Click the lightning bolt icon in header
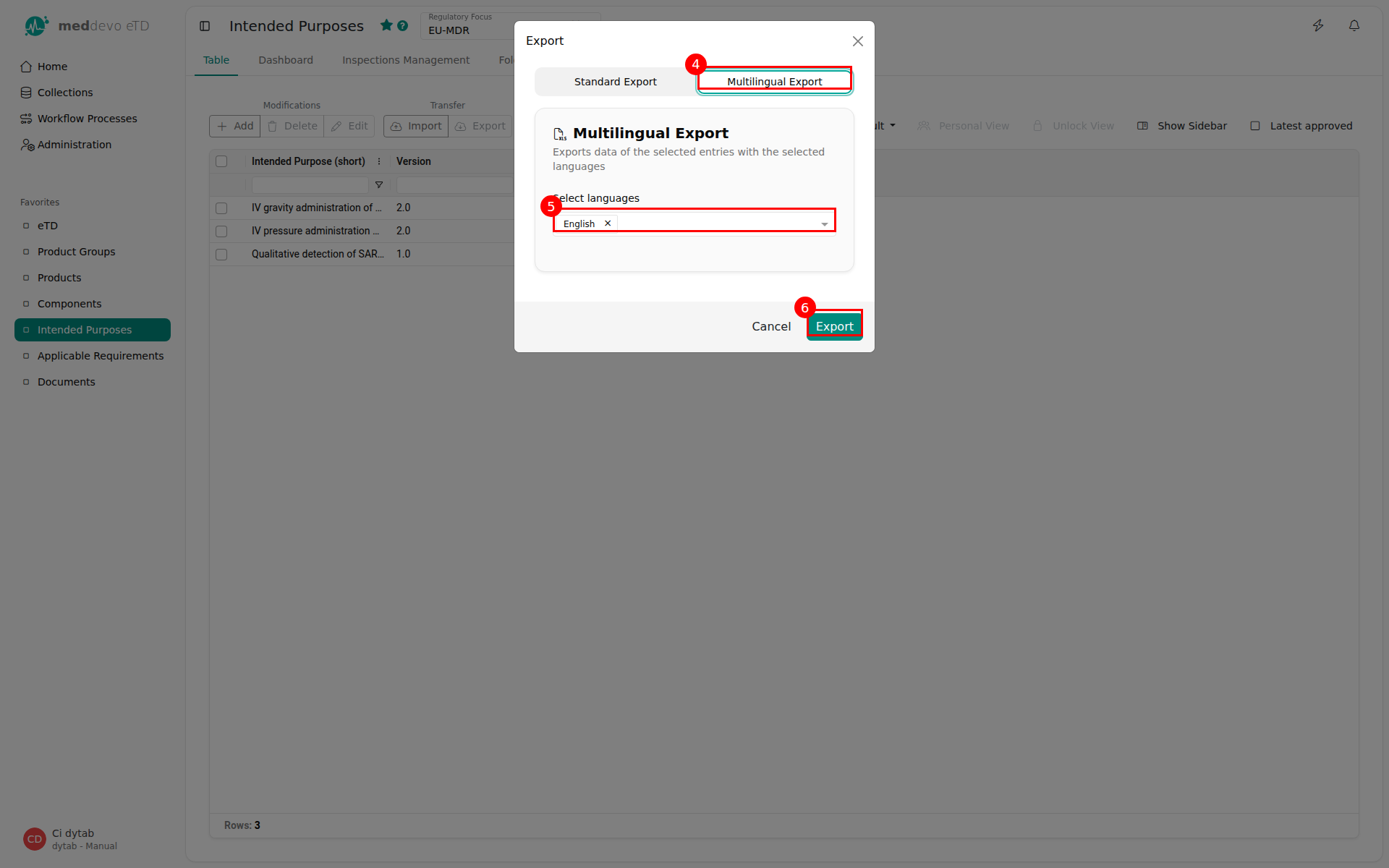The height and width of the screenshot is (868, 1389). (1318, 26)
